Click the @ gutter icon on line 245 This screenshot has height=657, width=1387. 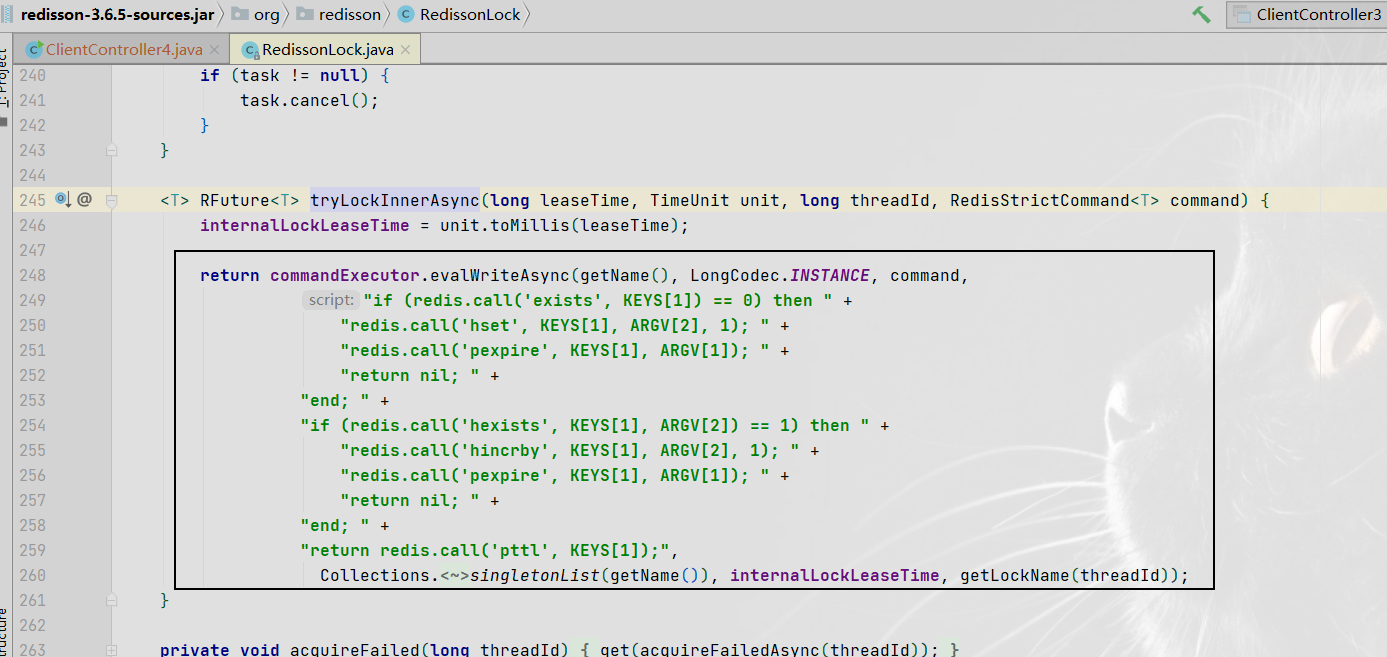[x=84, y=200]
